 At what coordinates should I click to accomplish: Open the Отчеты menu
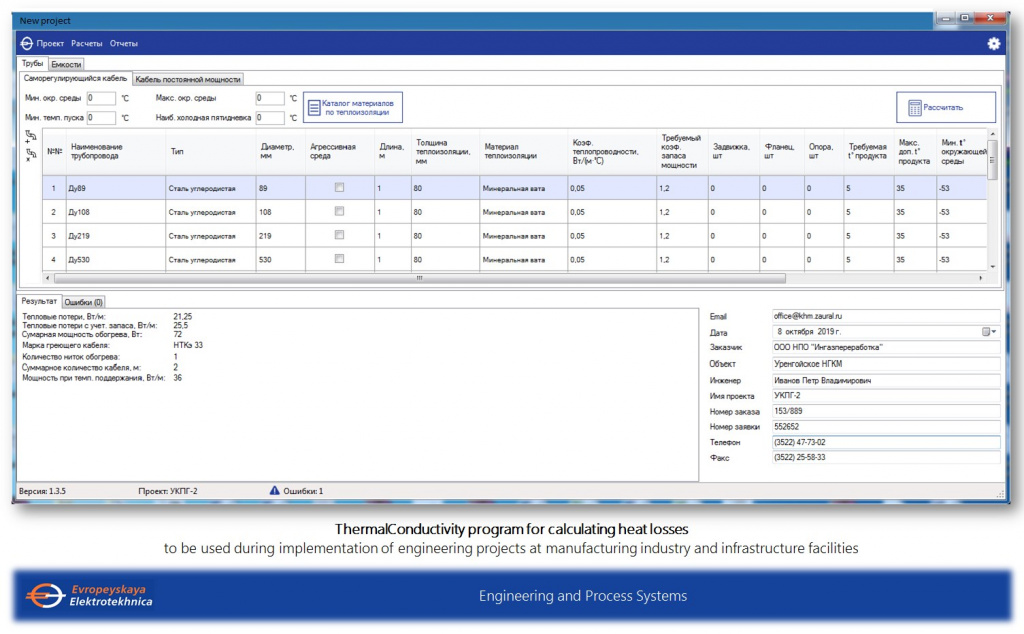123,44
